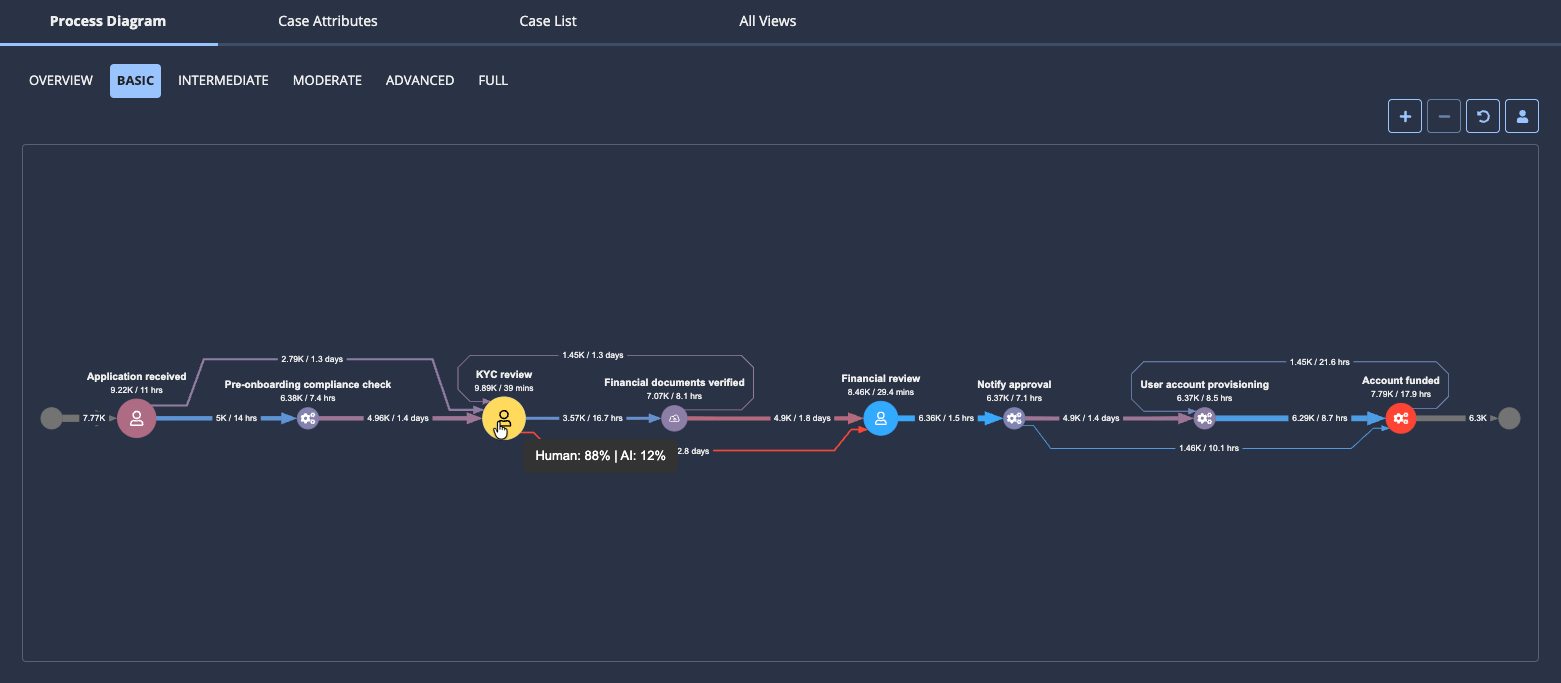
Task: Go to the All Views tab
Action: pyautogui.click(x=768, y=21)
